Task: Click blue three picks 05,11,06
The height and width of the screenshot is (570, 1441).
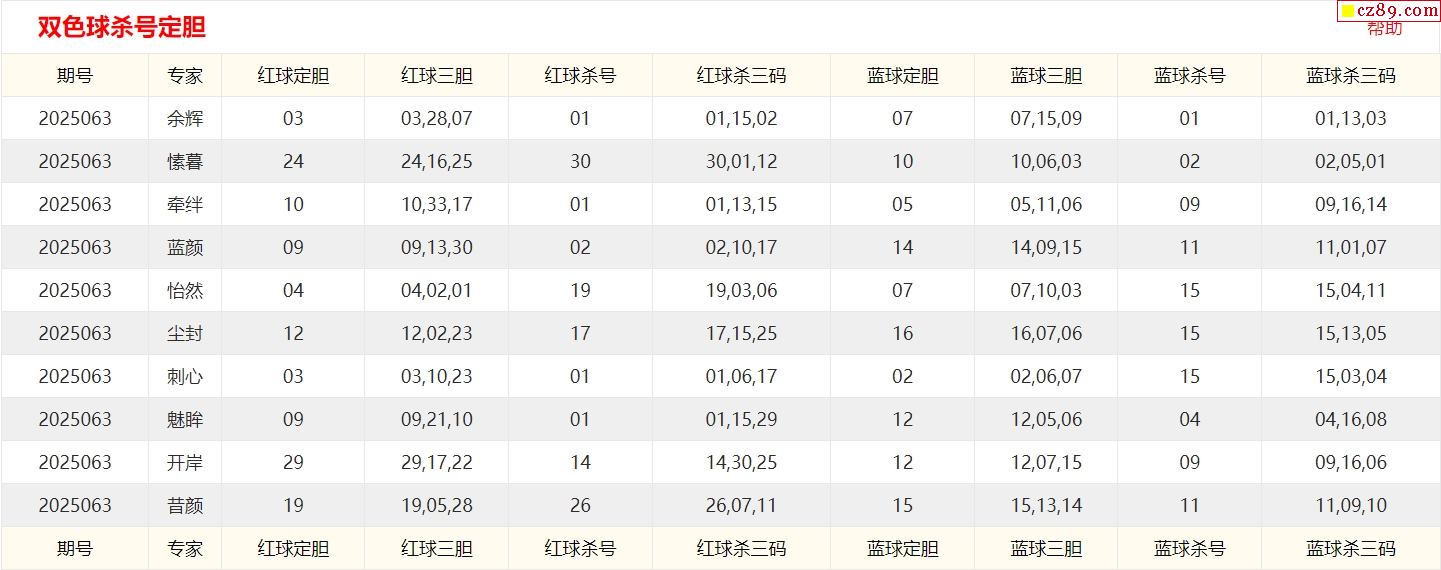Action: [1046, 204]
